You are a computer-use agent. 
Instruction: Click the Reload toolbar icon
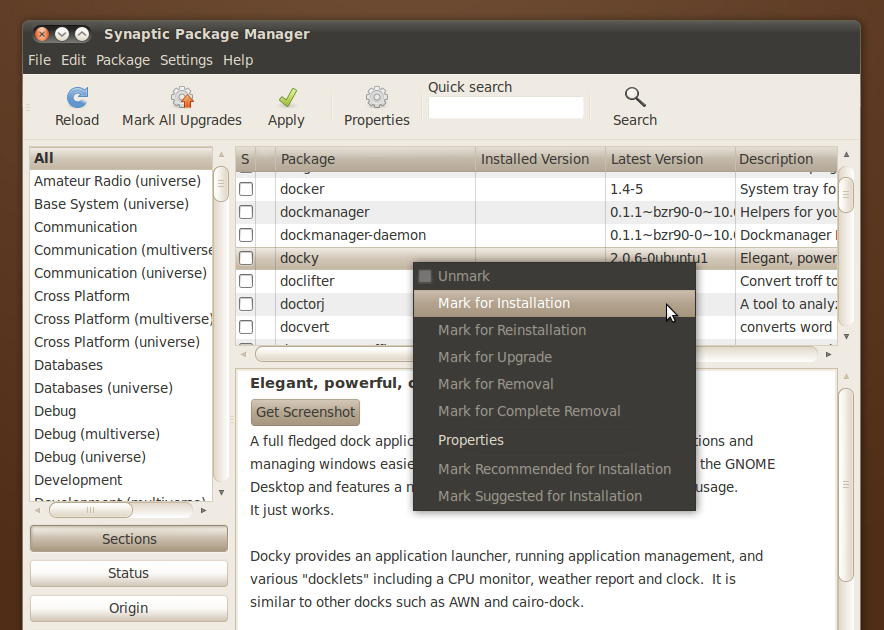[x=77, y=98]
